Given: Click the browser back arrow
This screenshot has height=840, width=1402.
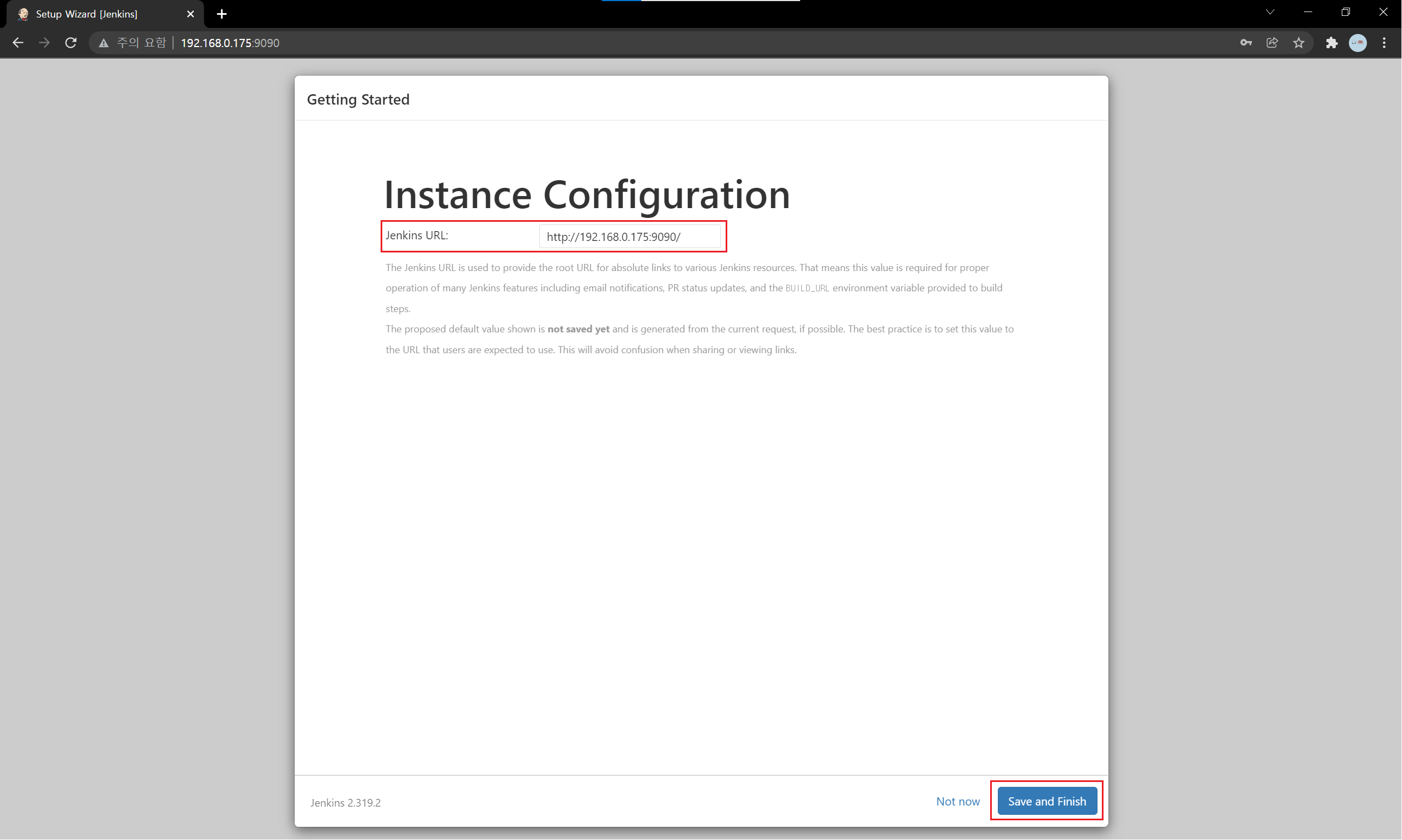Looking at the screenshot, I should (18, 43).
